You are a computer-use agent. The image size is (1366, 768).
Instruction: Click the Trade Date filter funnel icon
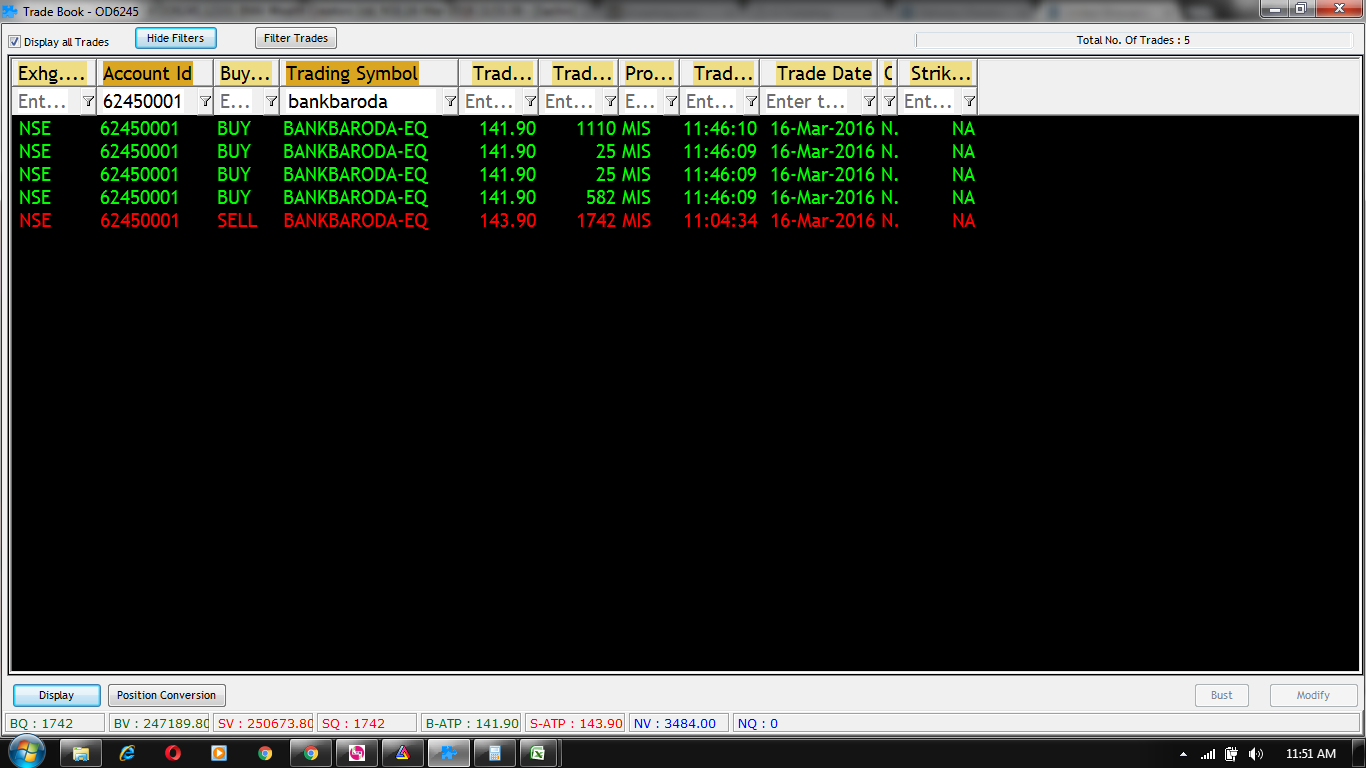[x=869, y=102]
